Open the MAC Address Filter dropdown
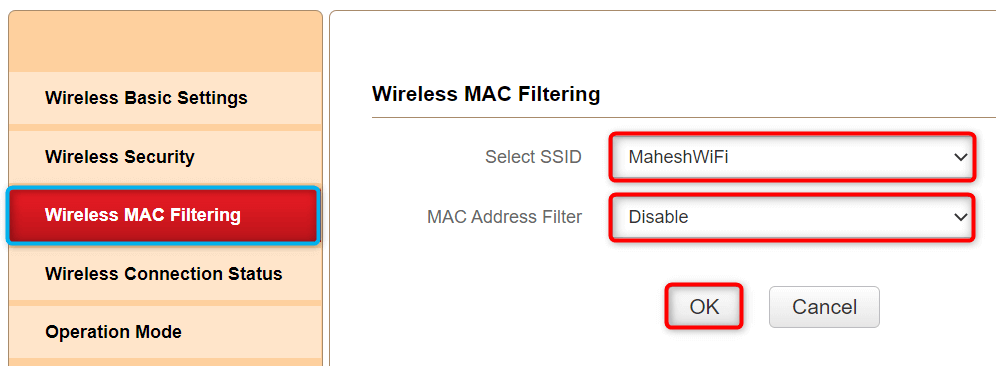996x366 pixels. 791,217
